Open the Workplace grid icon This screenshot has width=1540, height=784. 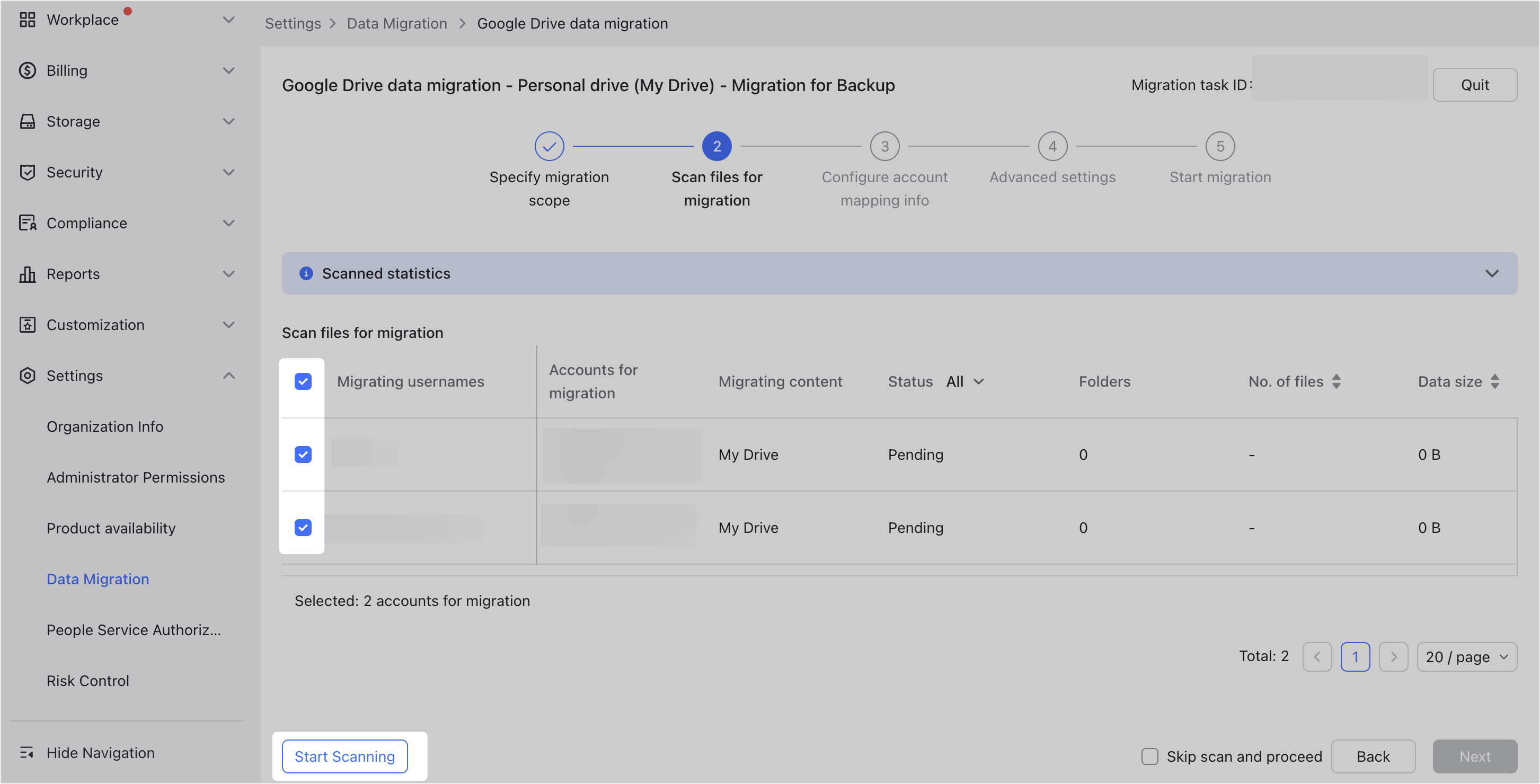(x=28, y=20)
